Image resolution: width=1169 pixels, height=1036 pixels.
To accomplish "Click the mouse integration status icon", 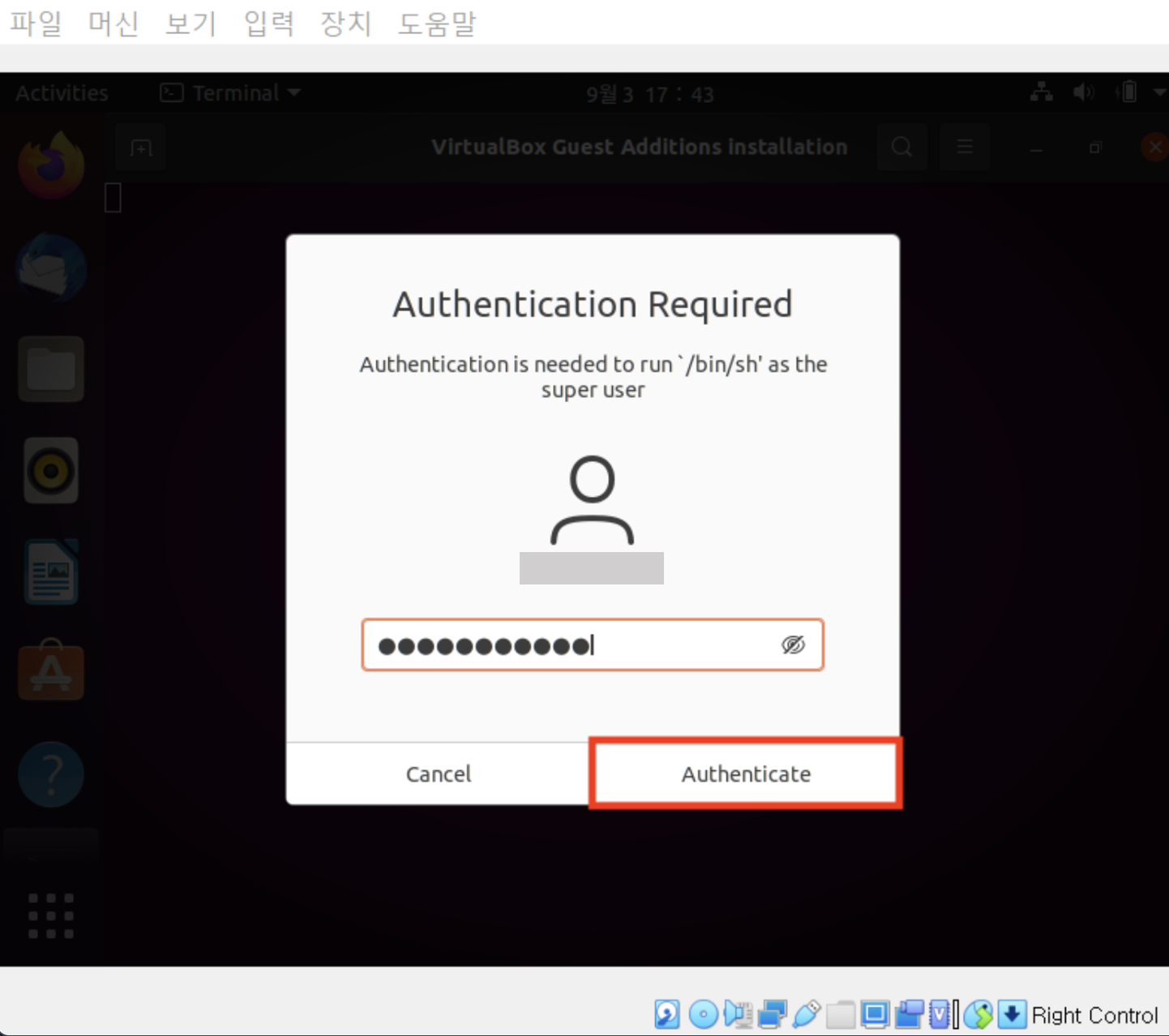I will [x=978, y=1014].
